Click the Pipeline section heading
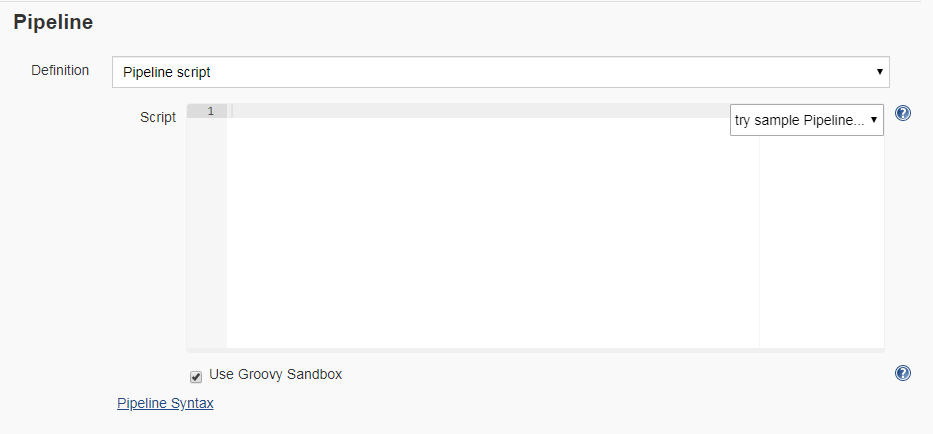933x434 pixels. (x=53, y=22)
